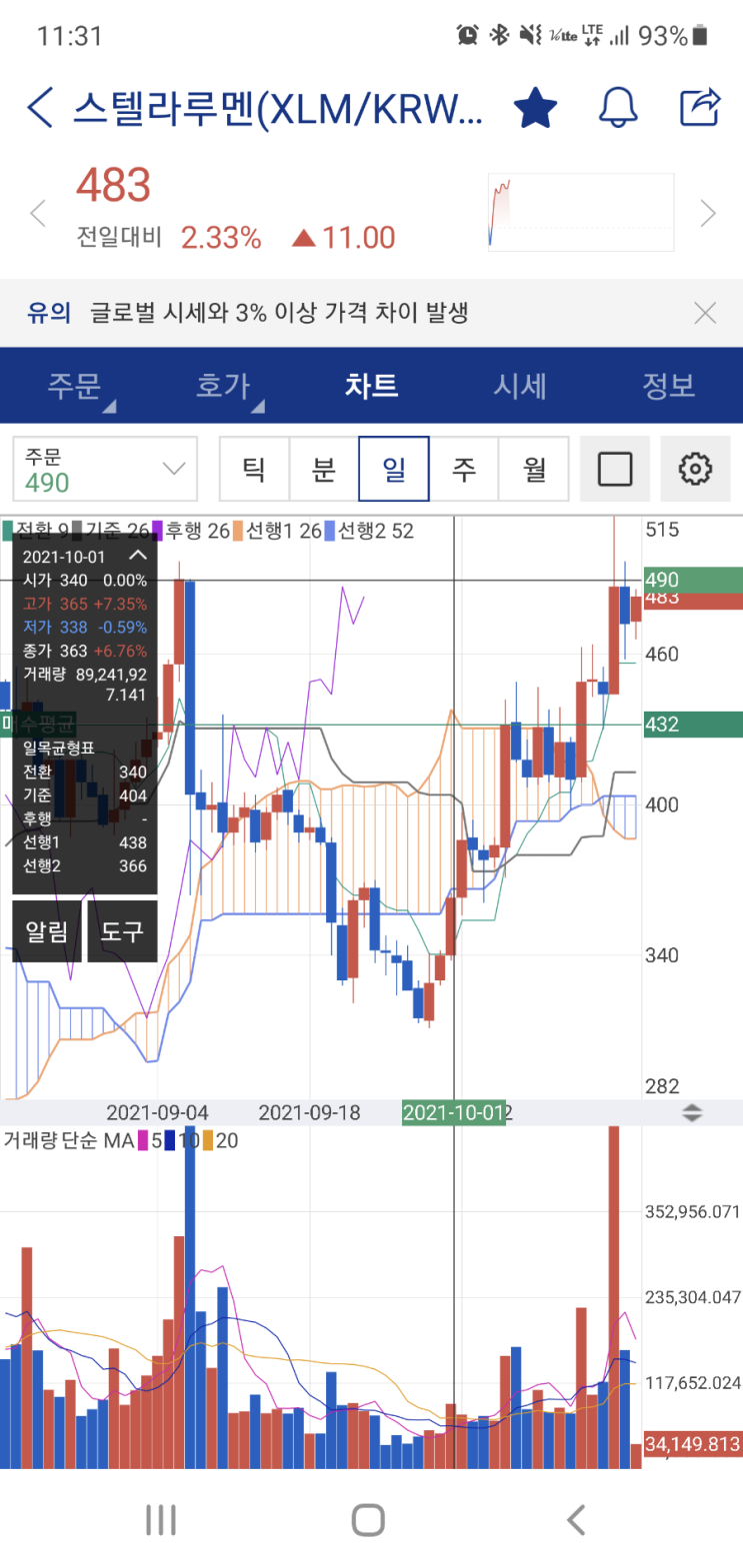Open the mini price chart thumbnail
Screen dimensions: 743x1568
[581, 212]
